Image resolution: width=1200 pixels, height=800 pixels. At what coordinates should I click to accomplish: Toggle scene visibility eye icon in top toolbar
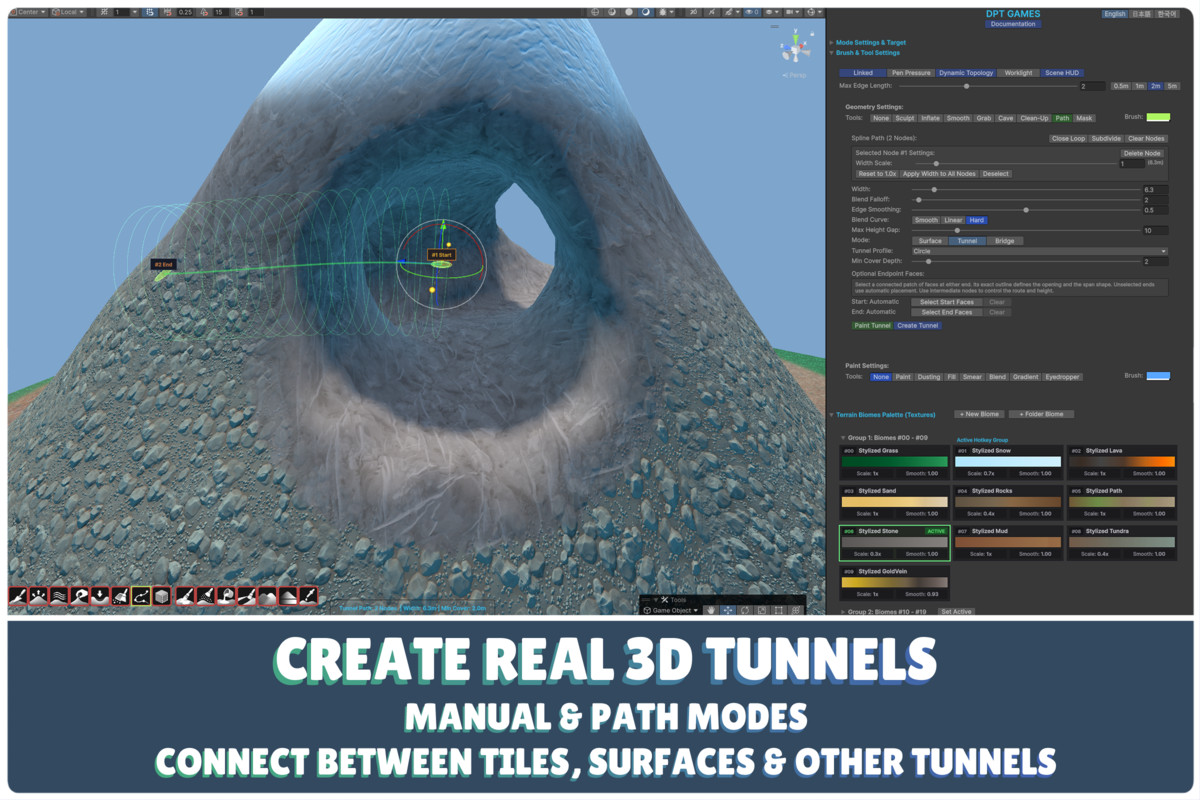[752, 12]
